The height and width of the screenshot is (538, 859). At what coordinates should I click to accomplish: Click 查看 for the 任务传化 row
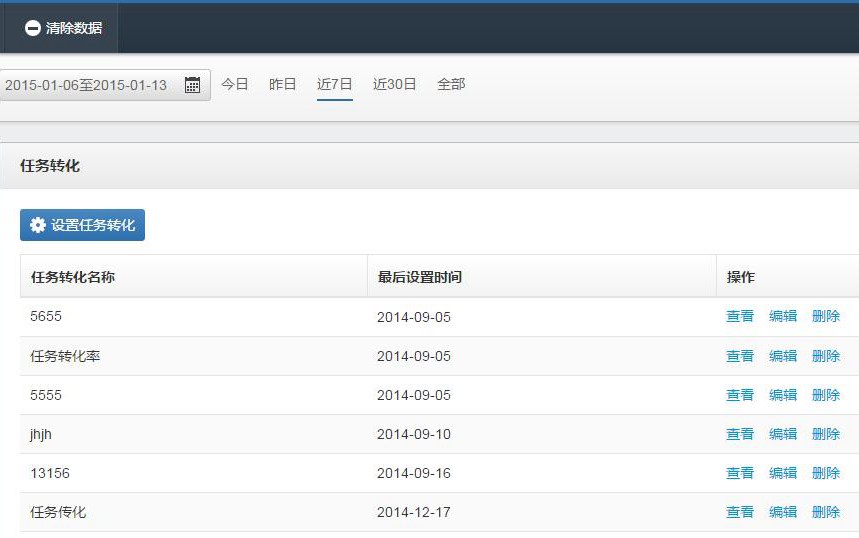click(x=740, y=512)
